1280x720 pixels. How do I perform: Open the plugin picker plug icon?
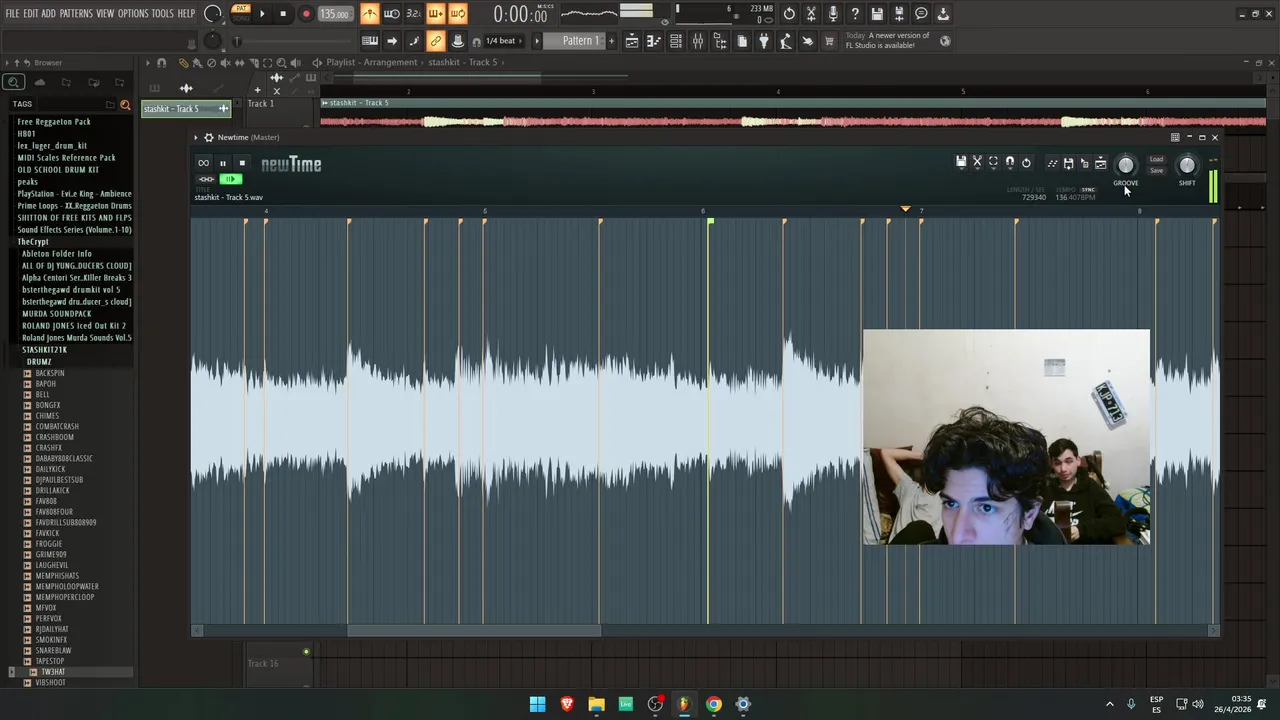(764, 41)
